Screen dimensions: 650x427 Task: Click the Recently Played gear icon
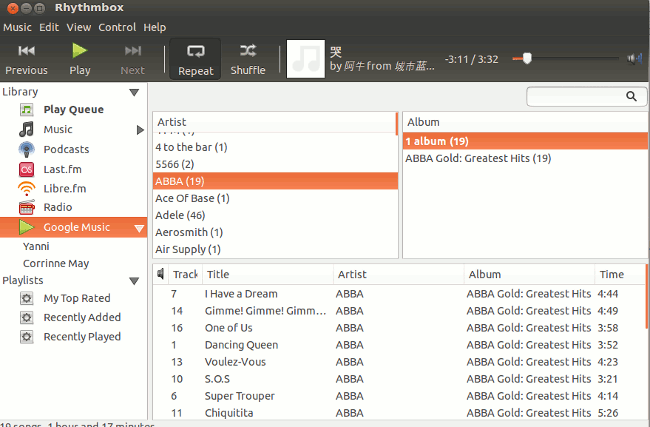pos(27,337)
